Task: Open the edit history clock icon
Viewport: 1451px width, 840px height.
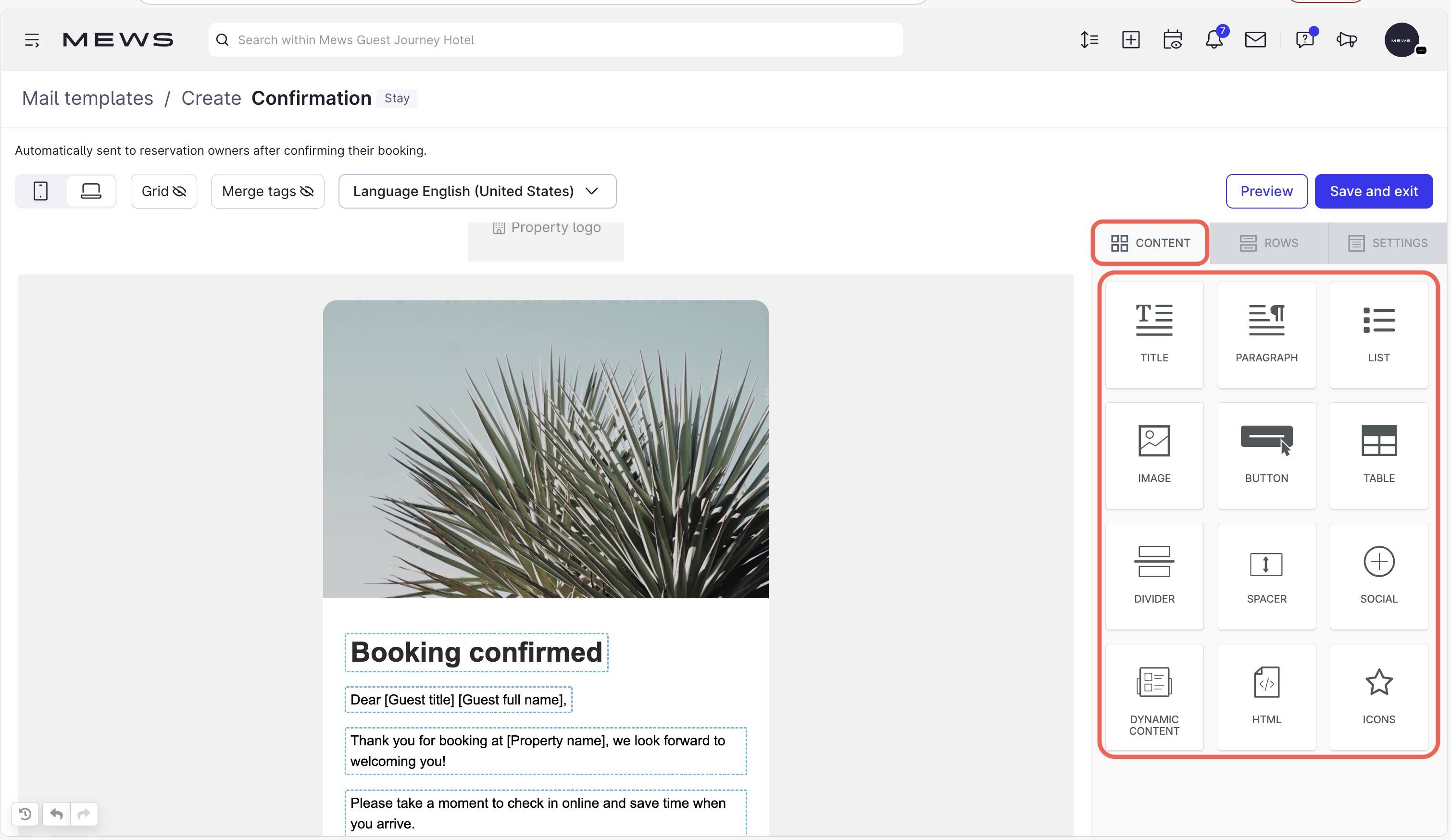Action: click(x=25, y=814)
